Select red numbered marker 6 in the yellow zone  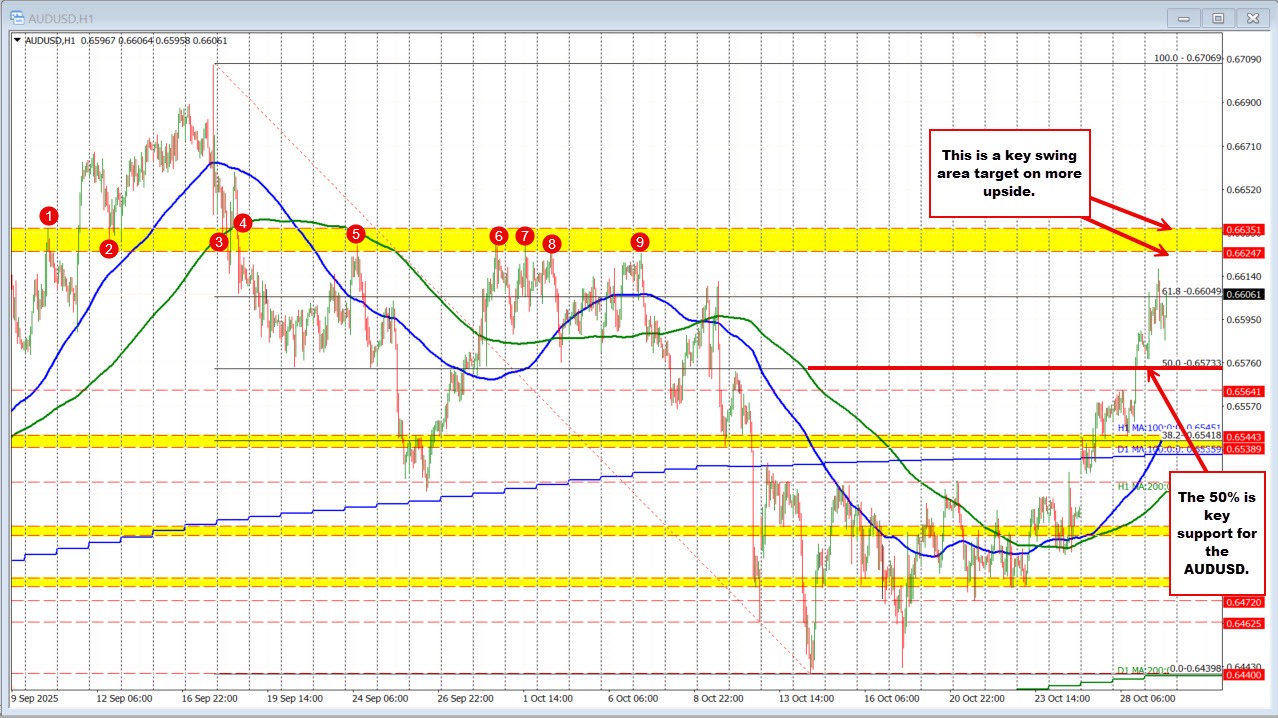pyautogui.click(x=500, y=237)
